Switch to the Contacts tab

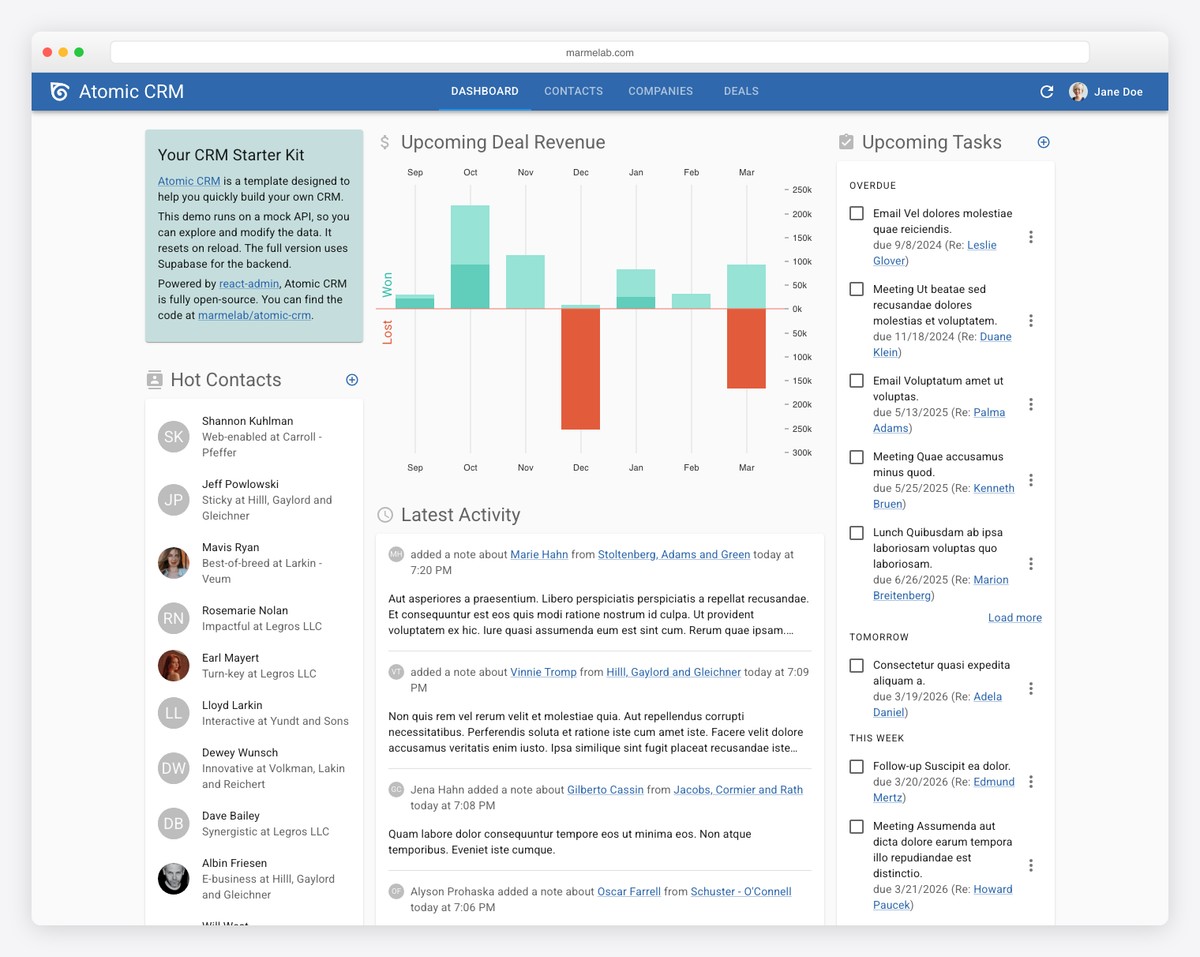tap(573, 91)
